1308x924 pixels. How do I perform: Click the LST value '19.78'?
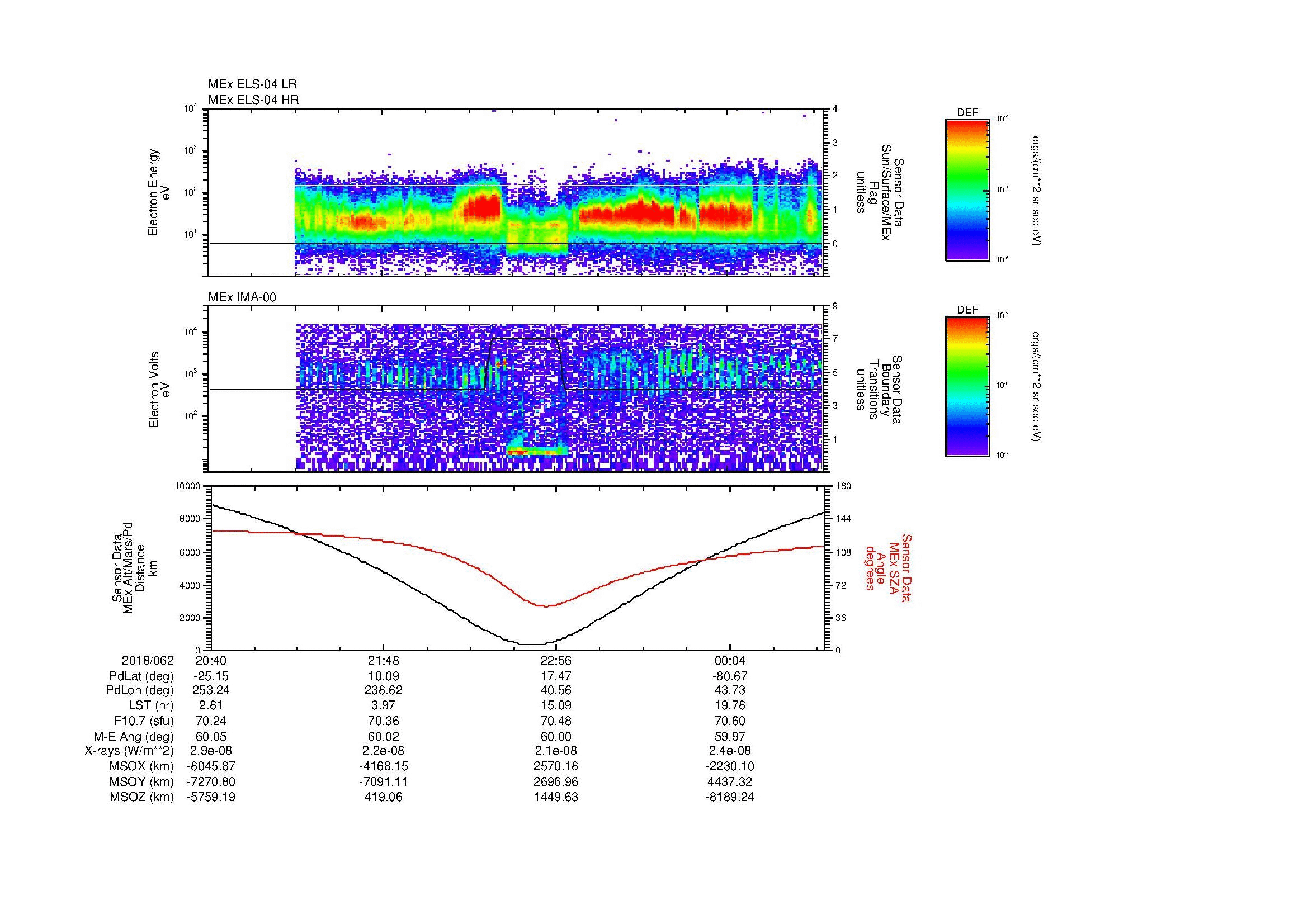(729, 706)
